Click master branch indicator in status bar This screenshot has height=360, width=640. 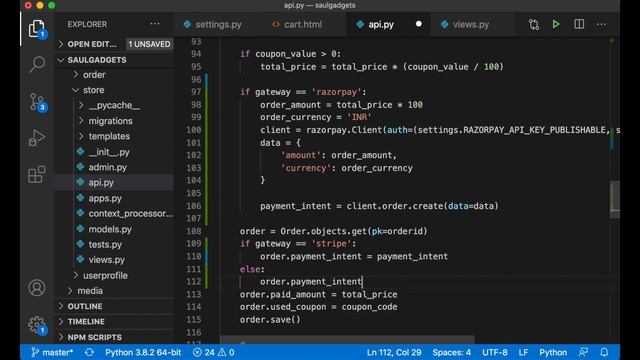[x=52, y=352]
